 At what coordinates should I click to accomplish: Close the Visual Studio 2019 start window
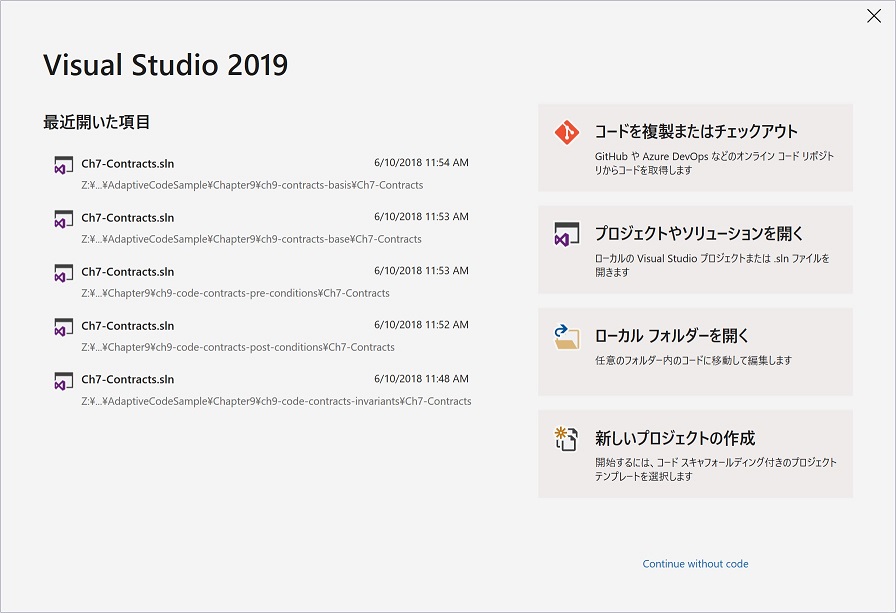(x=875, y=16)
